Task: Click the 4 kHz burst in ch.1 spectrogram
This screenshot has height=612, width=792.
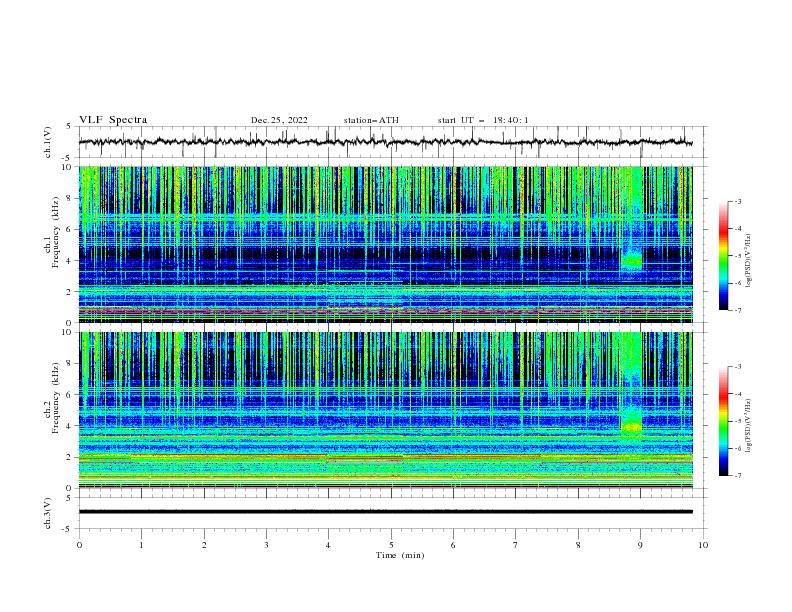Action: [631, 261]
